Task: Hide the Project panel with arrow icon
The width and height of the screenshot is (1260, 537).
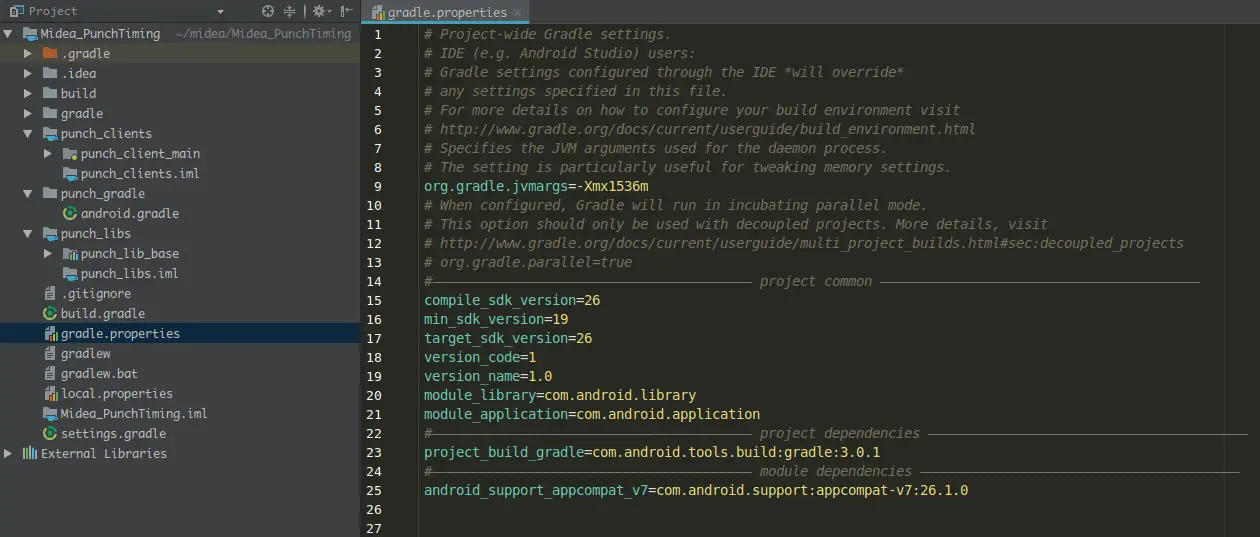Action: tap(346, 11)
